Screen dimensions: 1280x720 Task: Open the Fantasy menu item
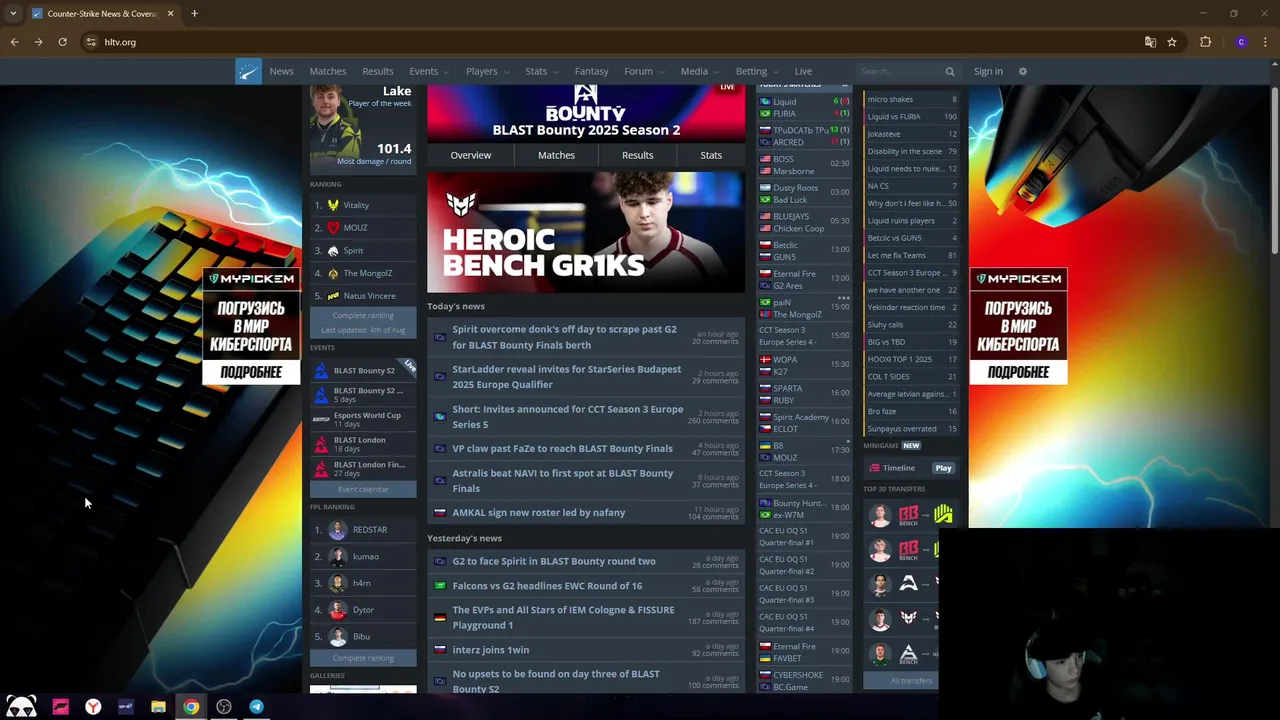point(591,71)
